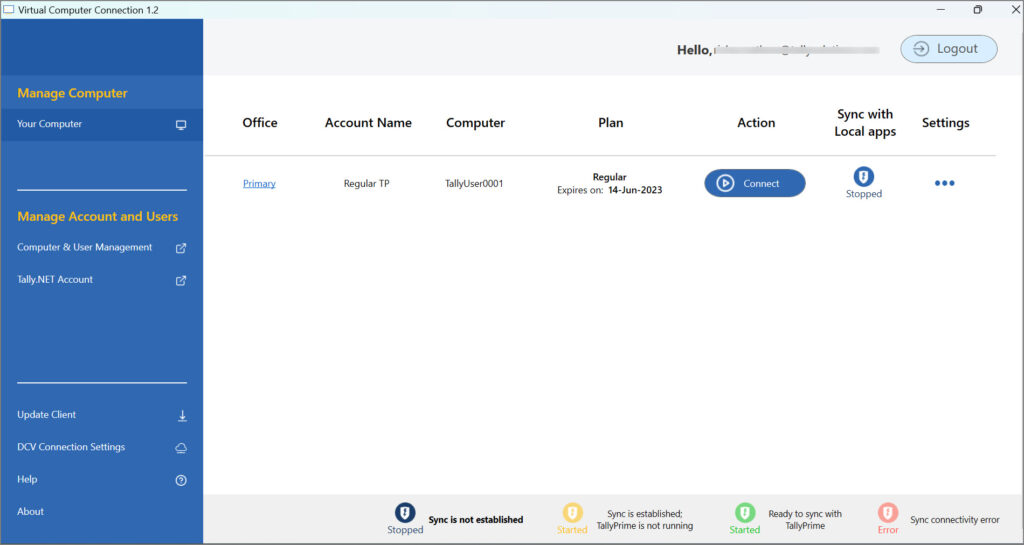Click the dark blue Stopped legend shield icon
Viewport: 1024px width, 545px height.
[405, 512]
